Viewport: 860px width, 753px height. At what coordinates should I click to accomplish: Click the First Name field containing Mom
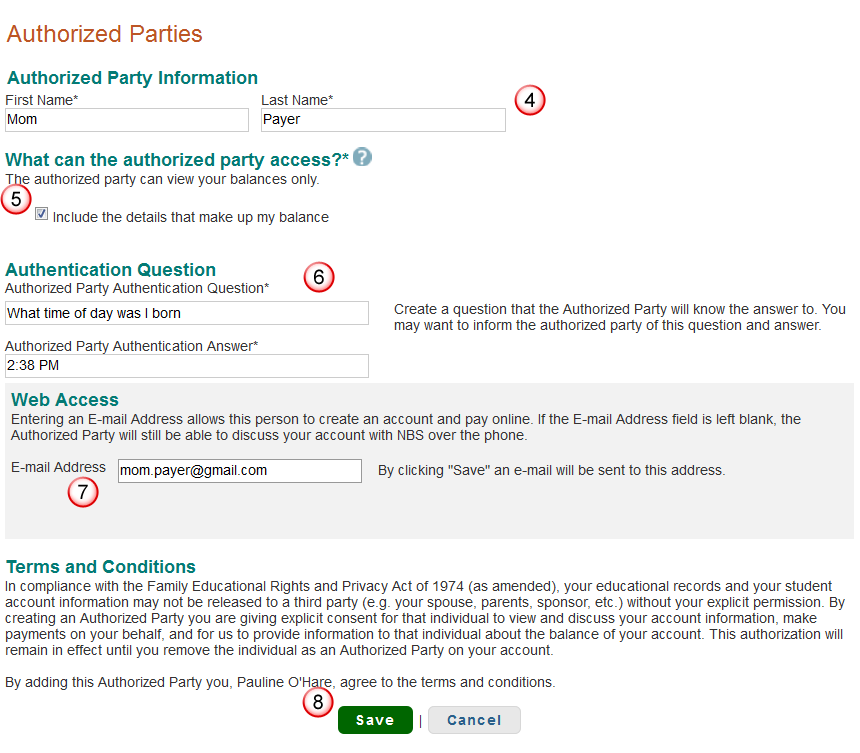pyautogui.click(x=126, y=120)
